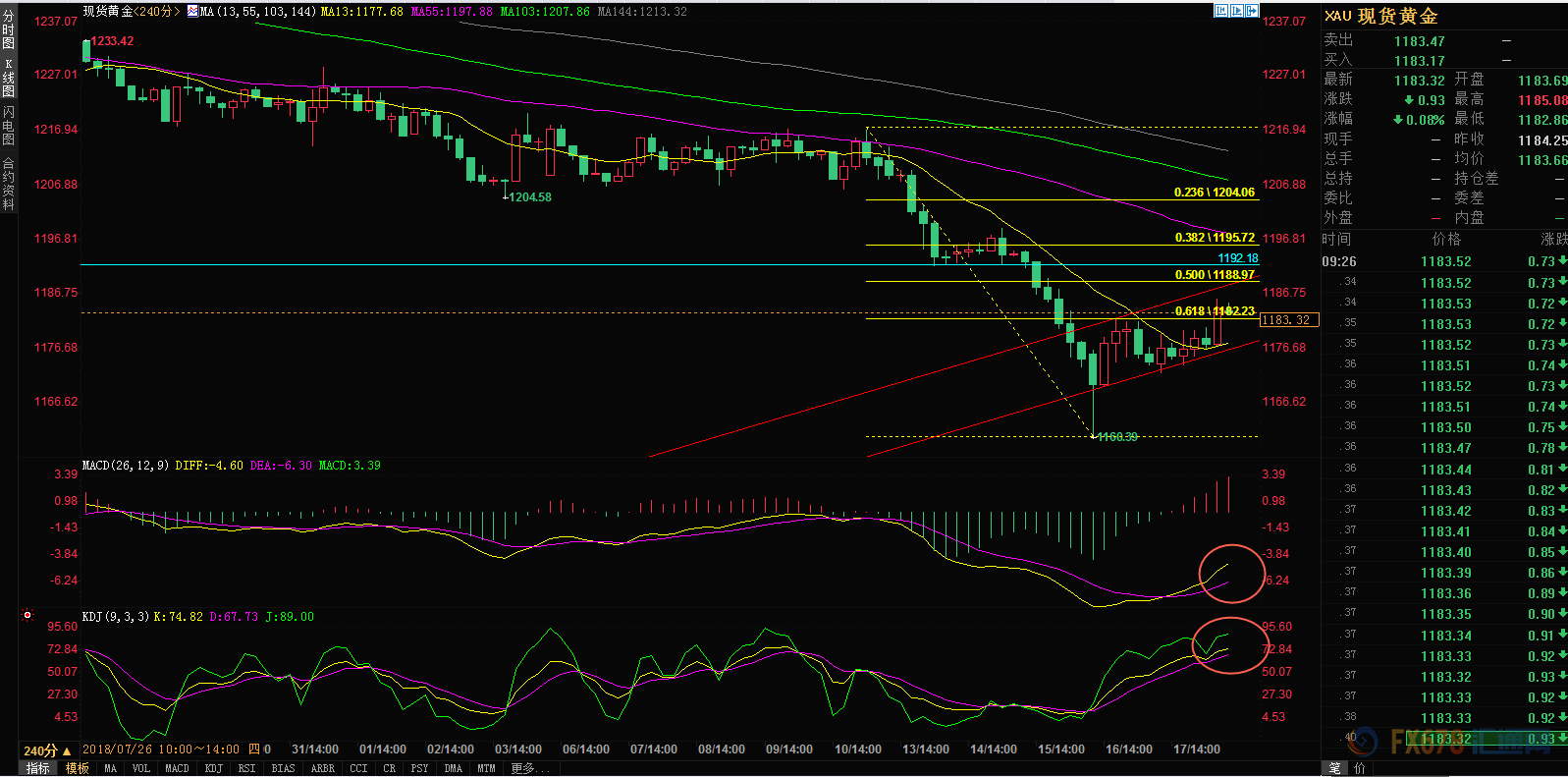This screenshot has width=1568, height=777.
Task: Select the KDJ indicator tab
Action: [x=213, y=768]
